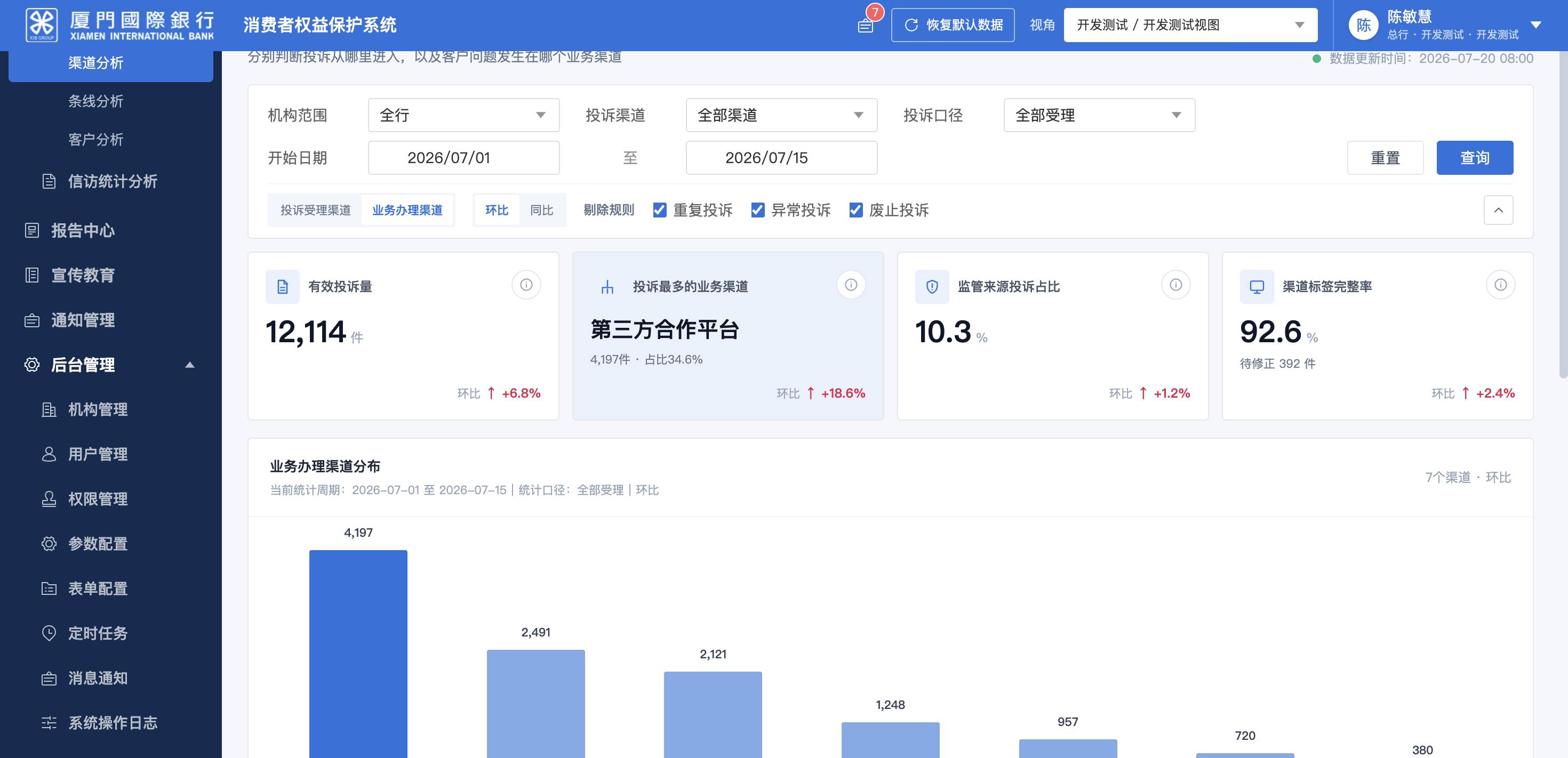Open the 机构范围 dropdown showing 全行
1568x758 pixels.
[x=463, y=115]
